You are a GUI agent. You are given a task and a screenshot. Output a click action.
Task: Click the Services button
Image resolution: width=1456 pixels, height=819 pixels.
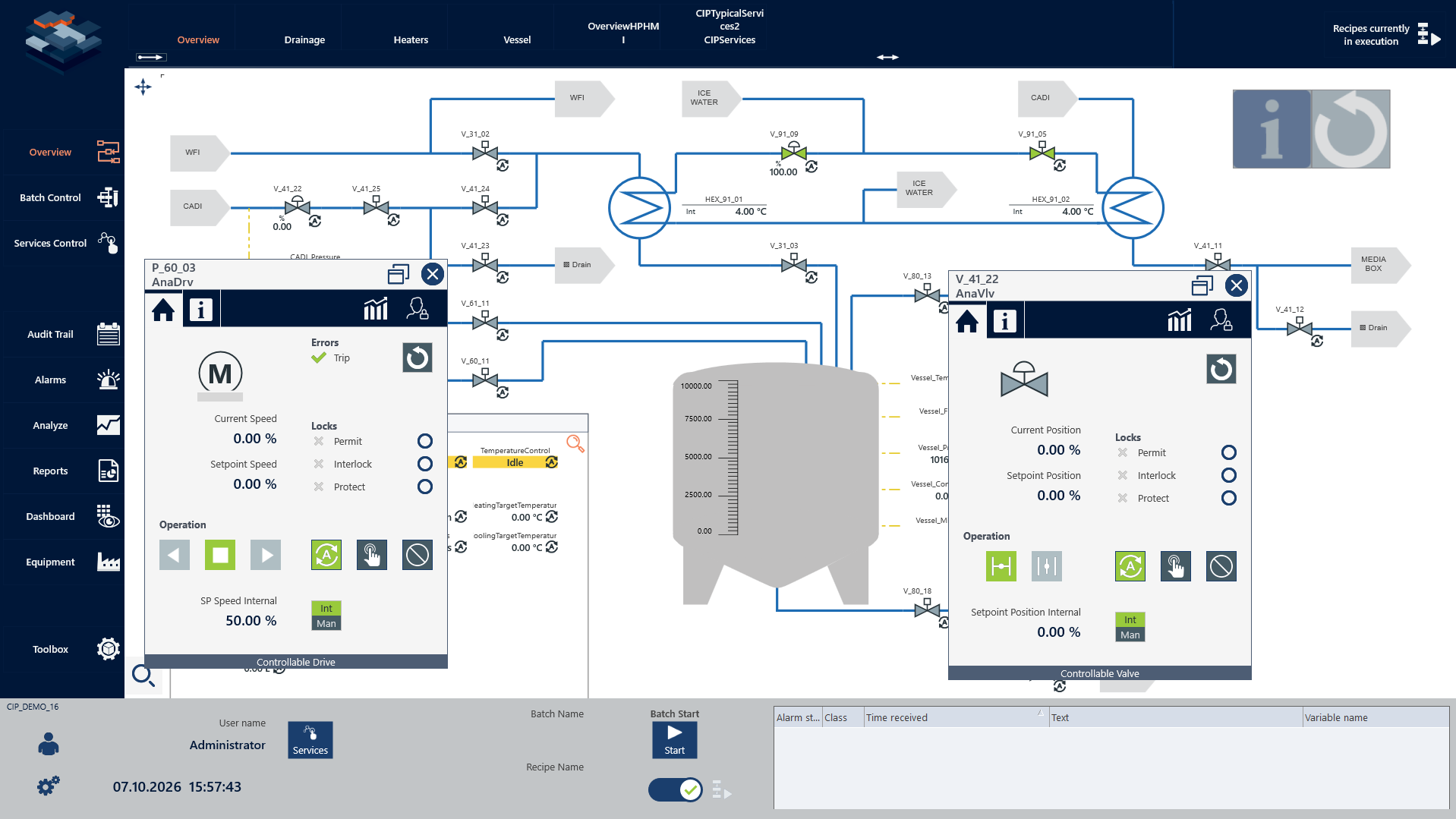pos(310,739)
